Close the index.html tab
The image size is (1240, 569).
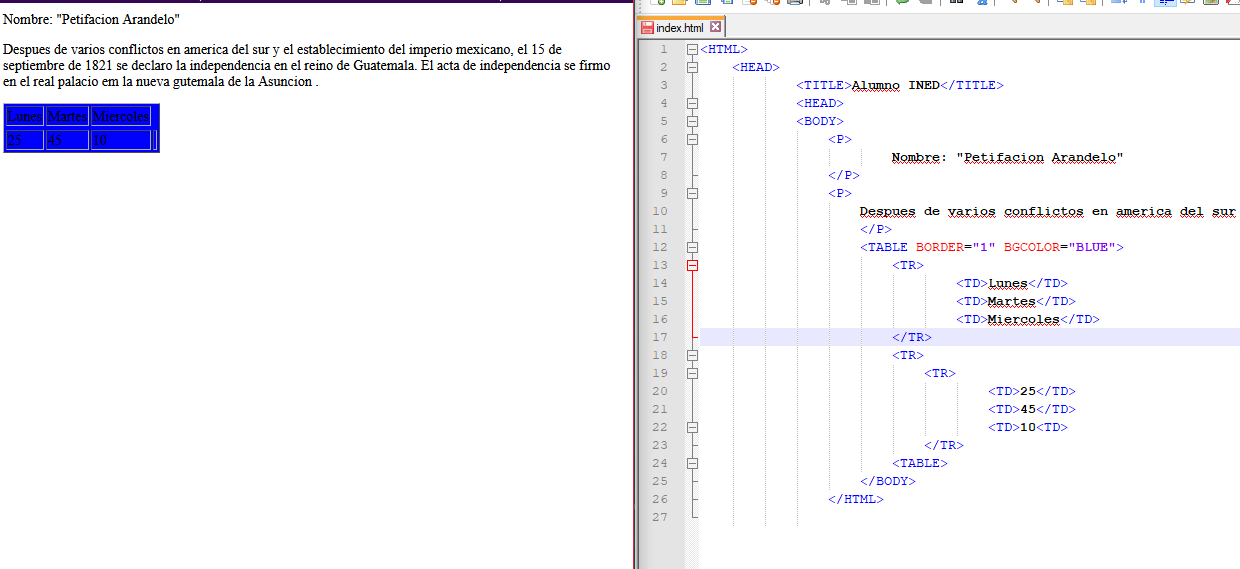pos(715,28)
